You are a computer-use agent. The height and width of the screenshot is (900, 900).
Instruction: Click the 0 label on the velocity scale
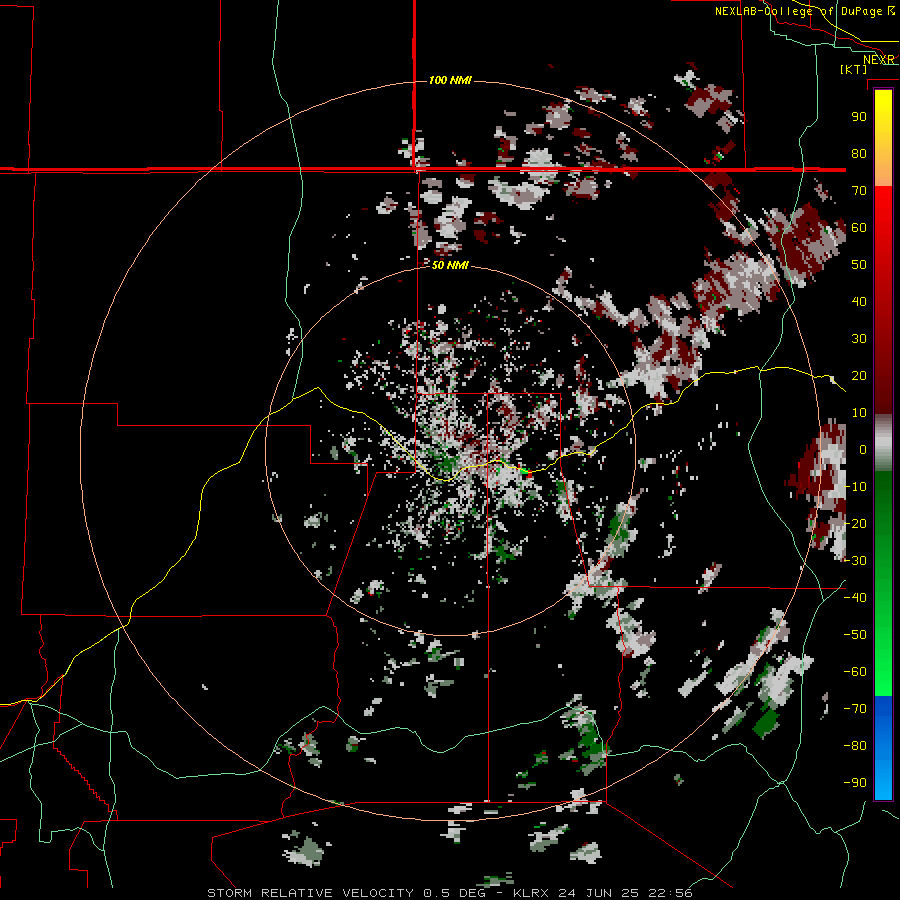coord(863,449)
